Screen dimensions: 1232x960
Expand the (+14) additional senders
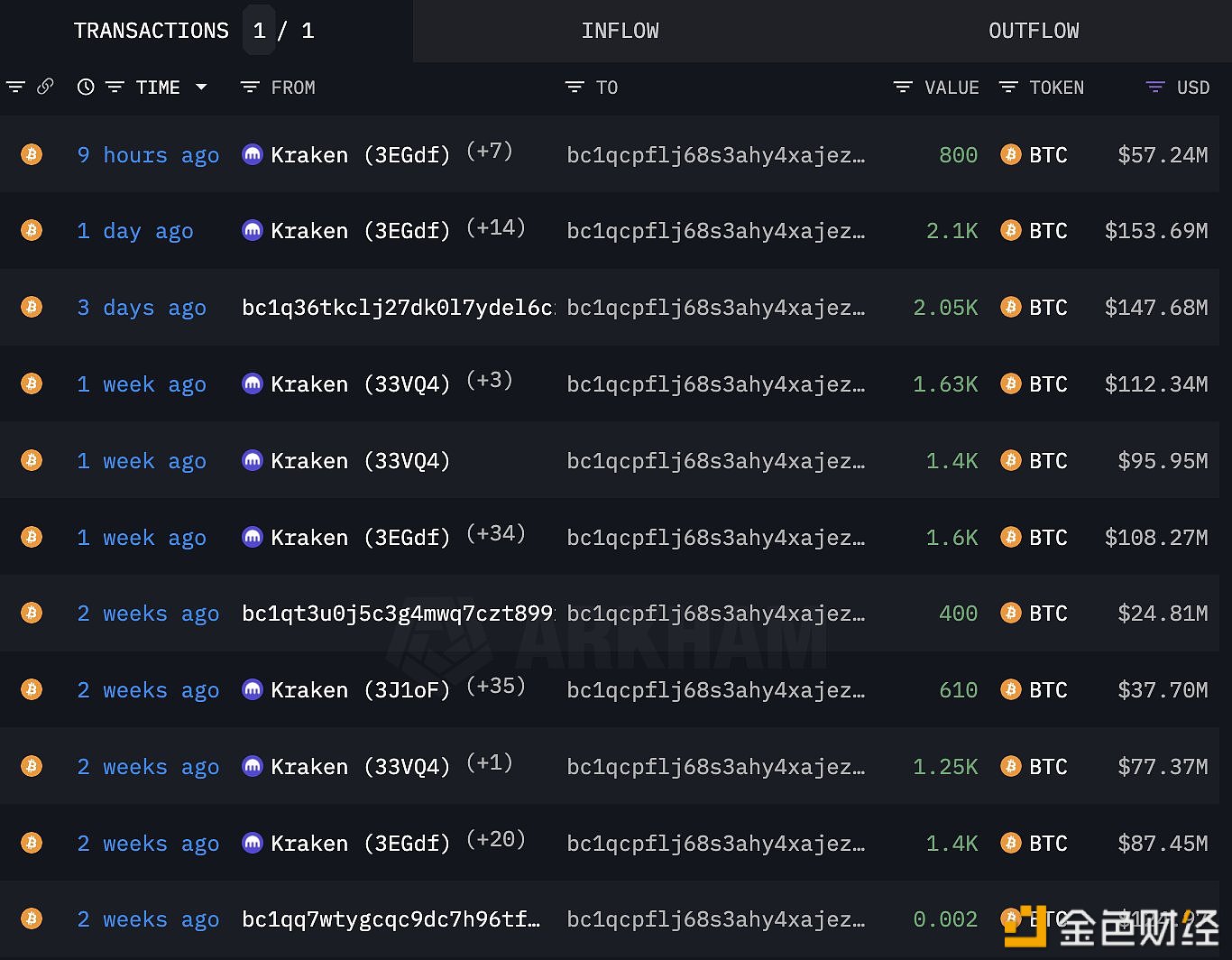pyautogui.click(x=496, y=227)
